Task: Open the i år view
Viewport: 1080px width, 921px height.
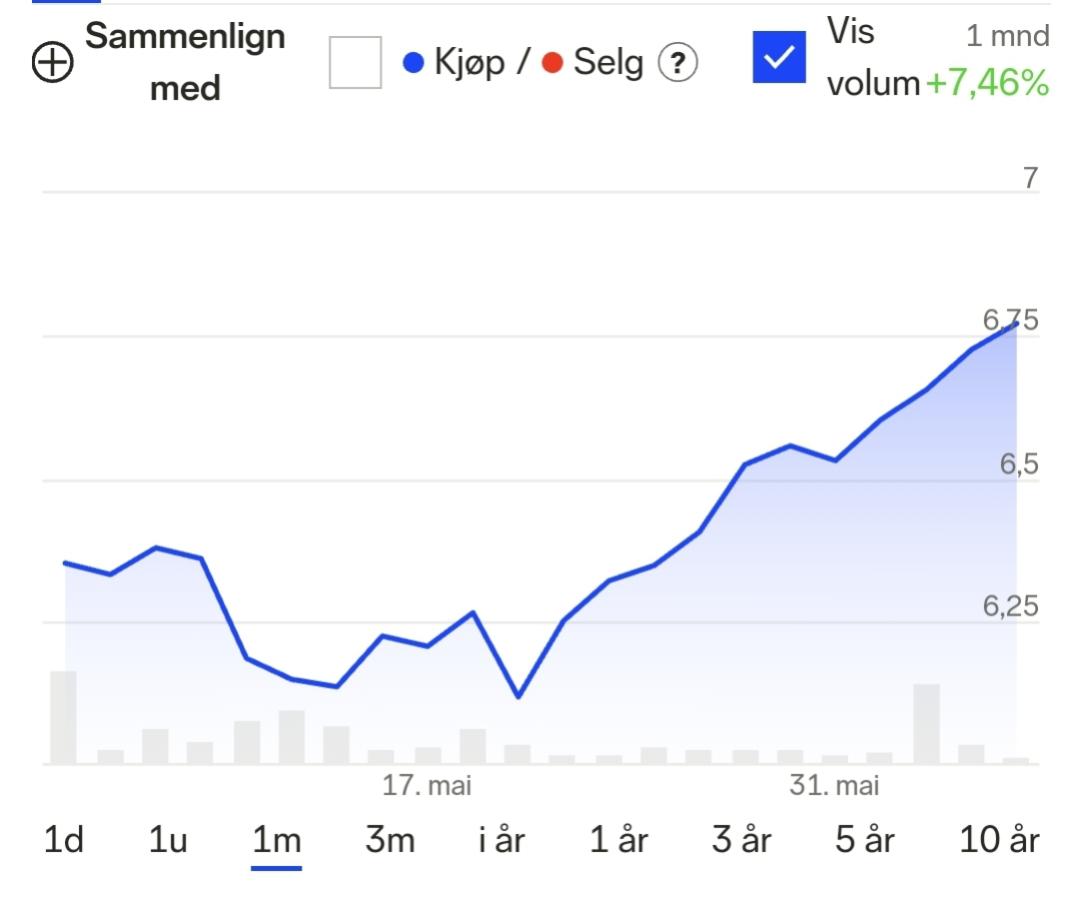Action: click(x=503, y=841)
